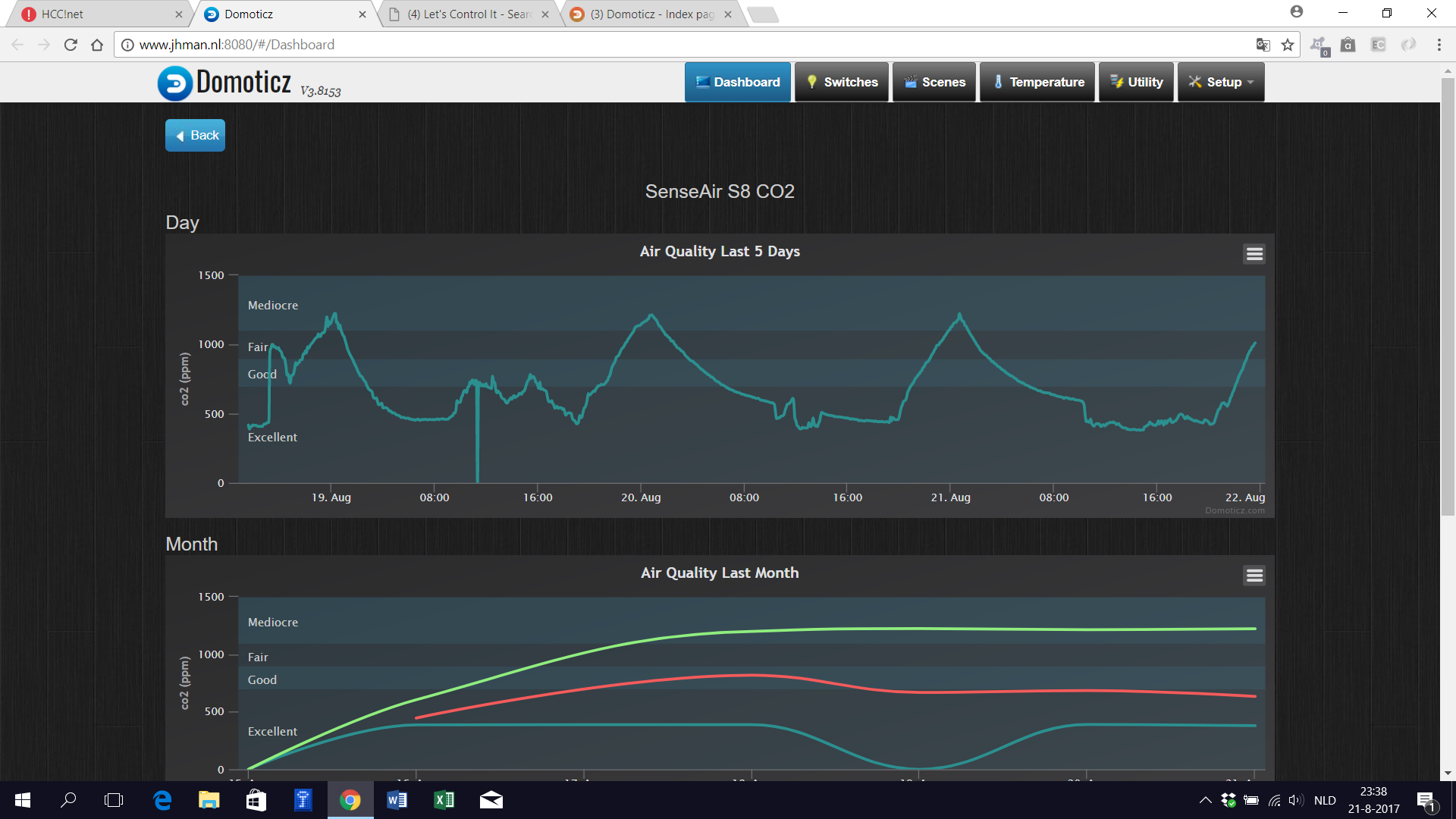Viewport: 1456px width, 819px height.
Task: Launch Microsoft Edge from taskbar
Action: coord(162,800)
